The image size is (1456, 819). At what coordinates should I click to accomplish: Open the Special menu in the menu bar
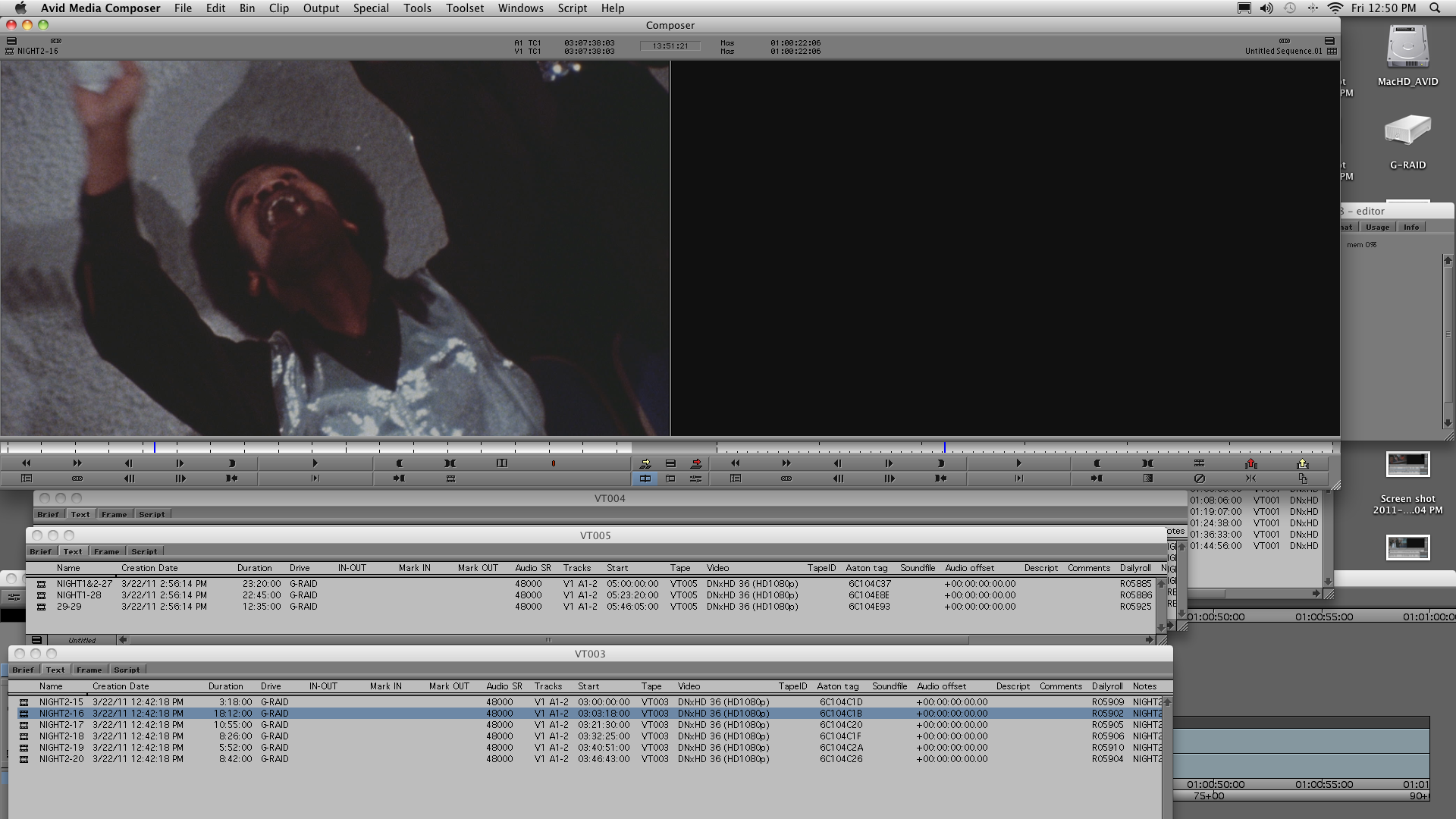point(371,8)
